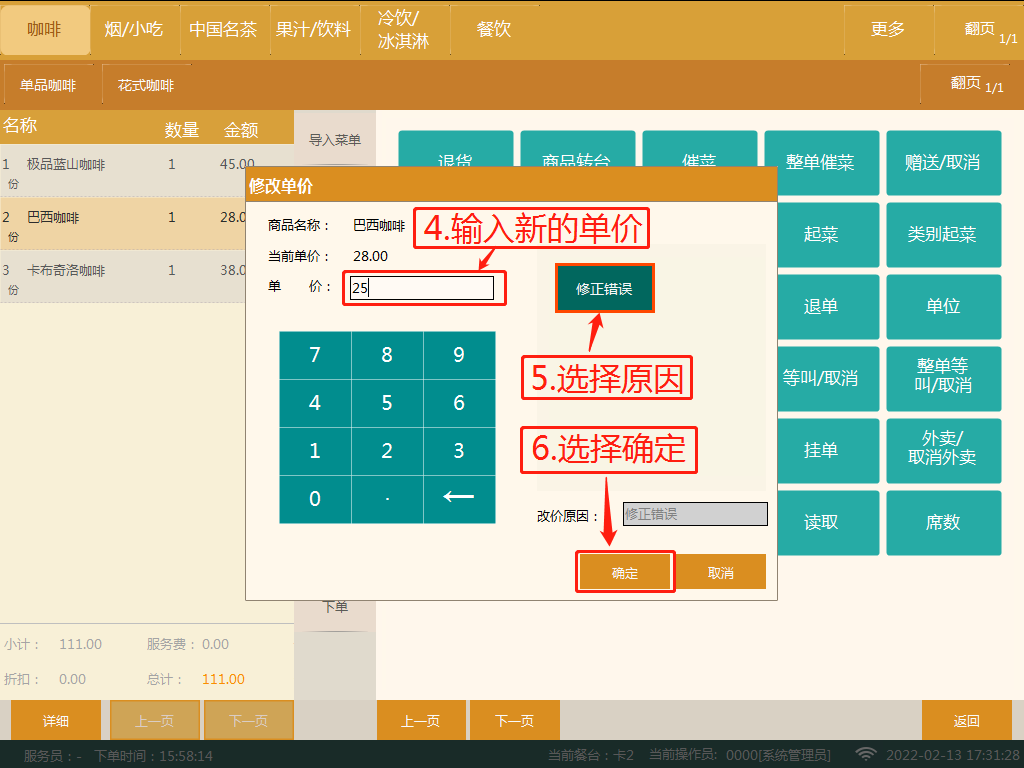Click the Wi-Fi signal icon in status bar

pyautogui.click(x=866, y=754)
